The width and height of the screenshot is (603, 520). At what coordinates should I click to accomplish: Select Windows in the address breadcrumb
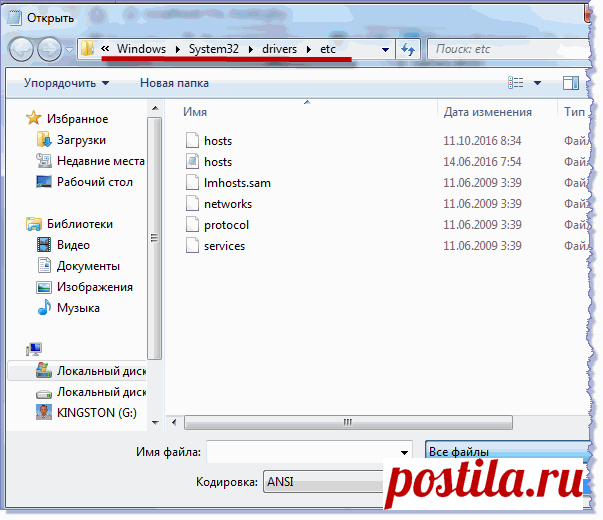(141, 49)
